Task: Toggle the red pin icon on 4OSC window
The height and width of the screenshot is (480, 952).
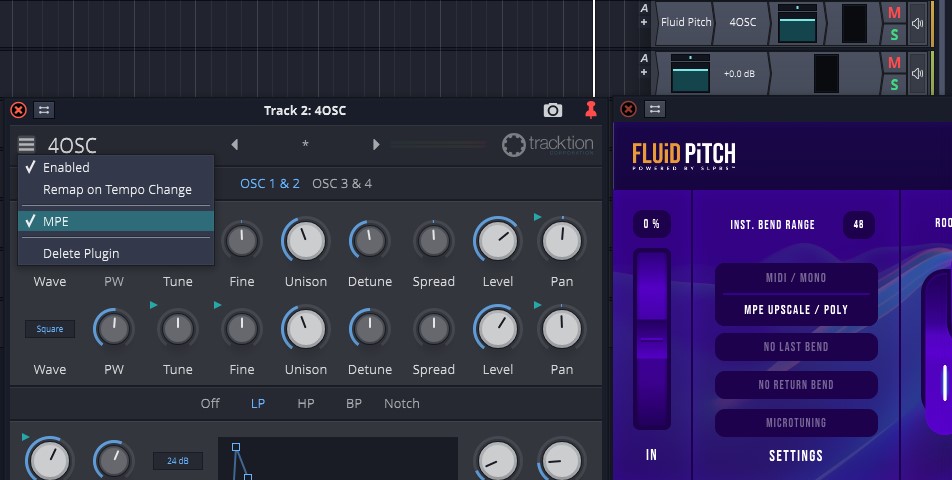Action: pos(590,109)
